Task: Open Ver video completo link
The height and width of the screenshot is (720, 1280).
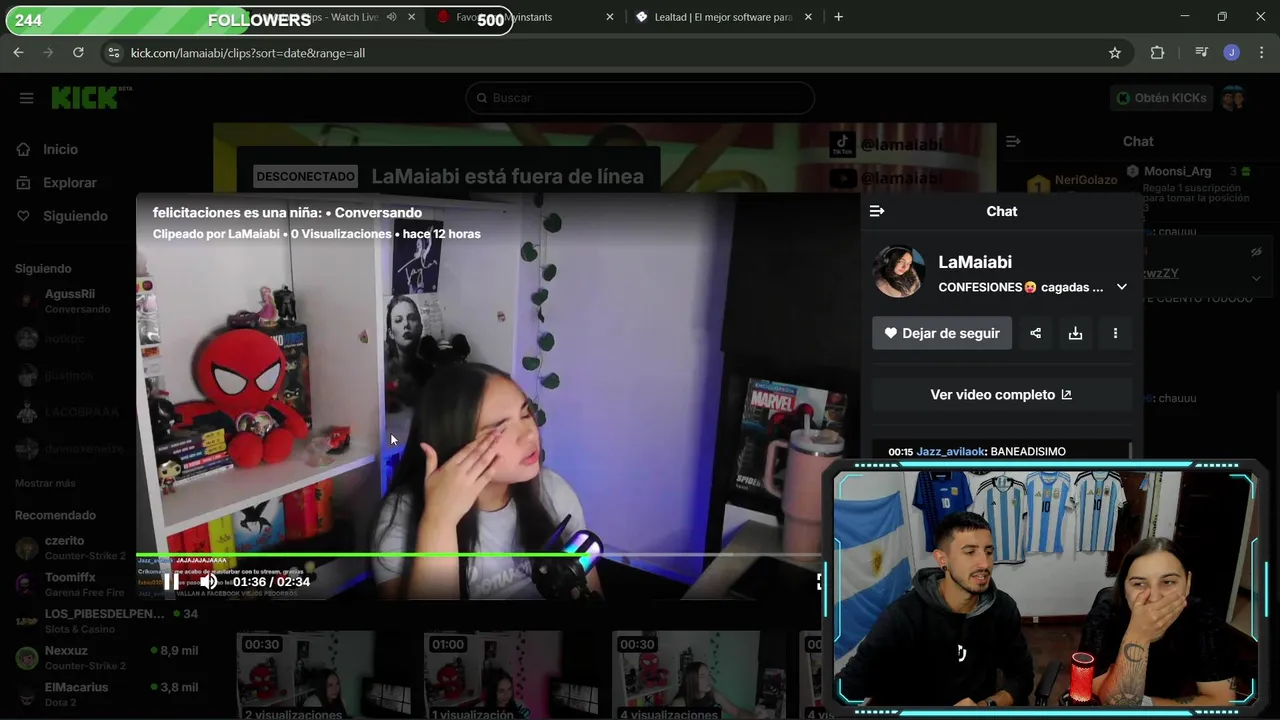Action: point(1001,395)
